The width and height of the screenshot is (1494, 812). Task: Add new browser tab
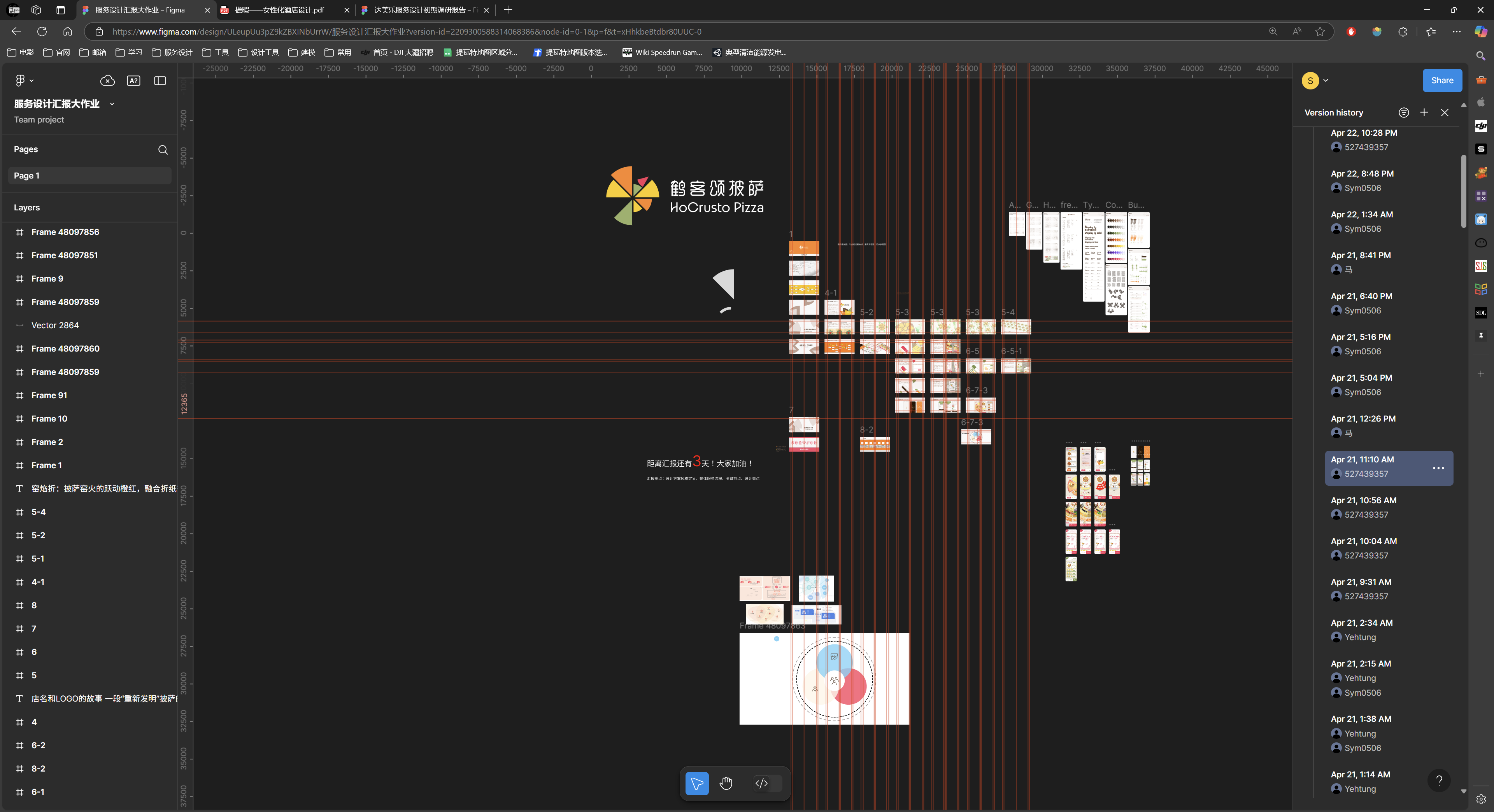508,10
